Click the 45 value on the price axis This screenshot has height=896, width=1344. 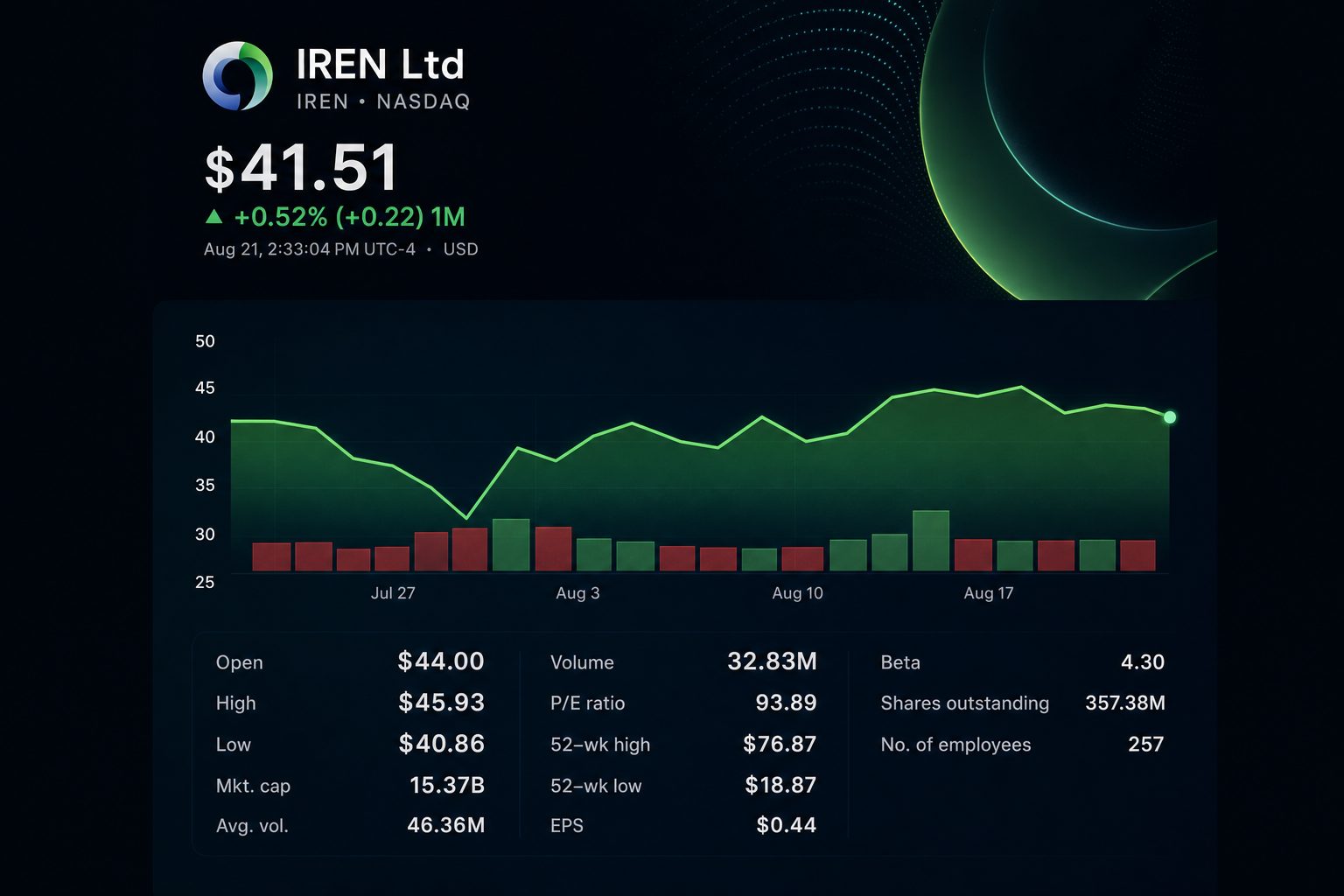205,388
